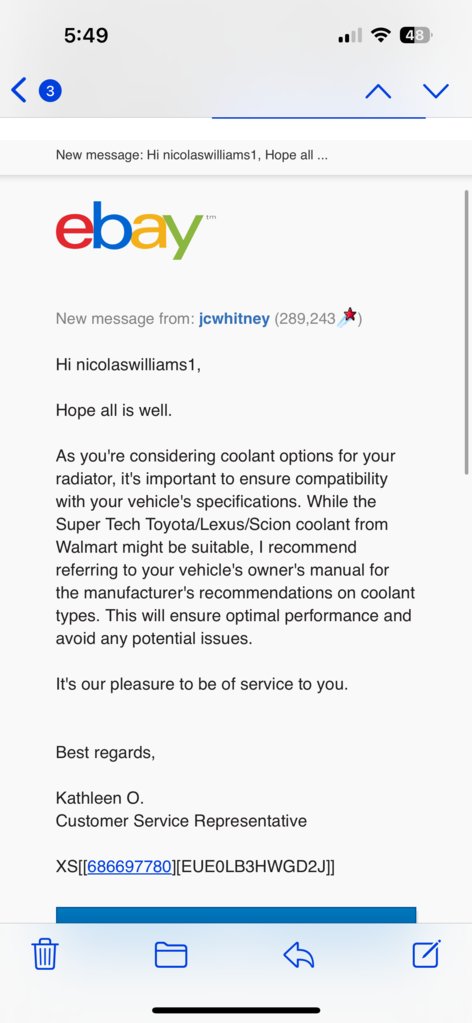Tap the 5:49 clock in status bar
Viewport: 472px width, 1023px height.
86,35
